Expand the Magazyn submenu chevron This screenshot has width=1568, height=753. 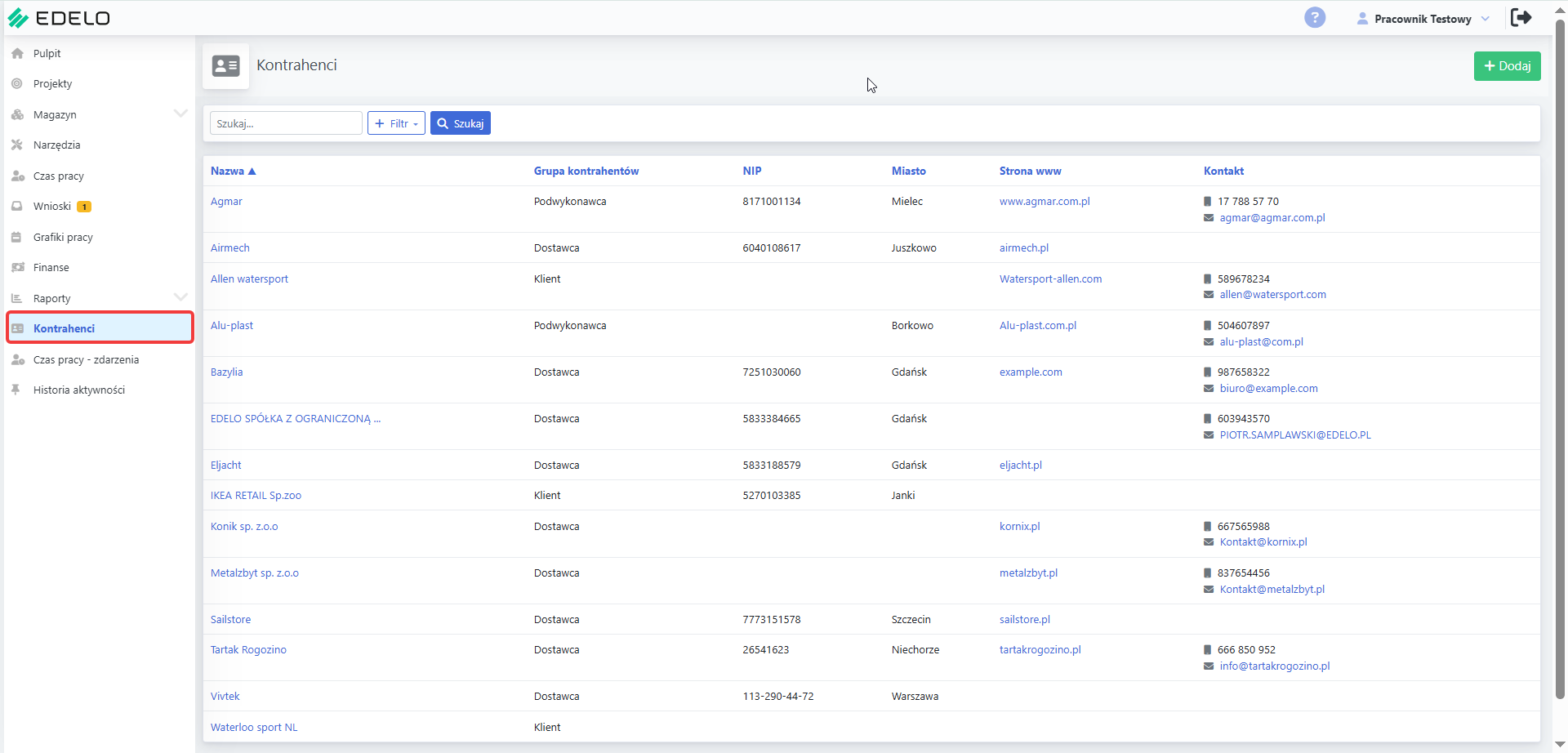[x=180, y=114]
